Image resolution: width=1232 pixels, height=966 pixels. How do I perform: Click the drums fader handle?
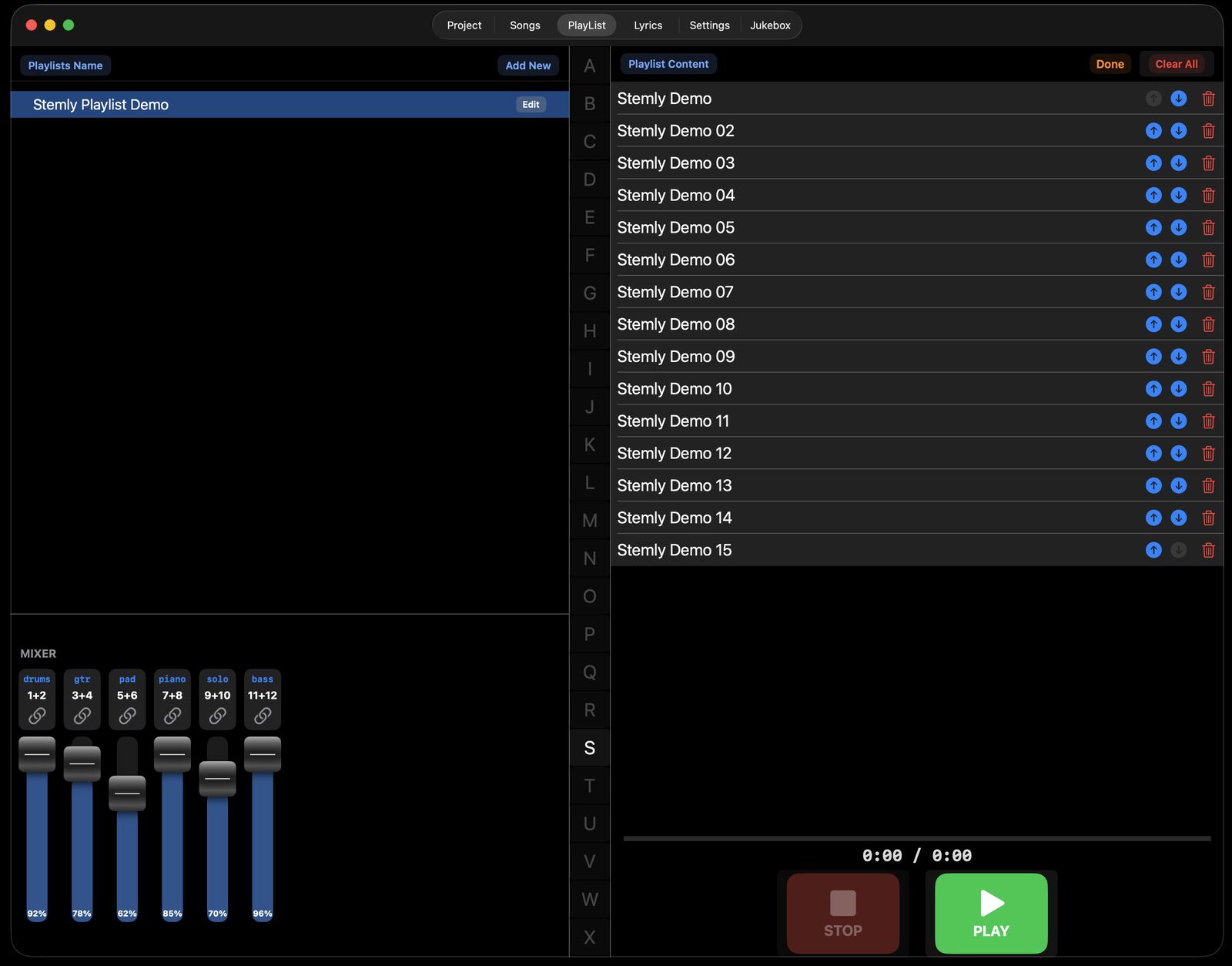coord(37,754)
